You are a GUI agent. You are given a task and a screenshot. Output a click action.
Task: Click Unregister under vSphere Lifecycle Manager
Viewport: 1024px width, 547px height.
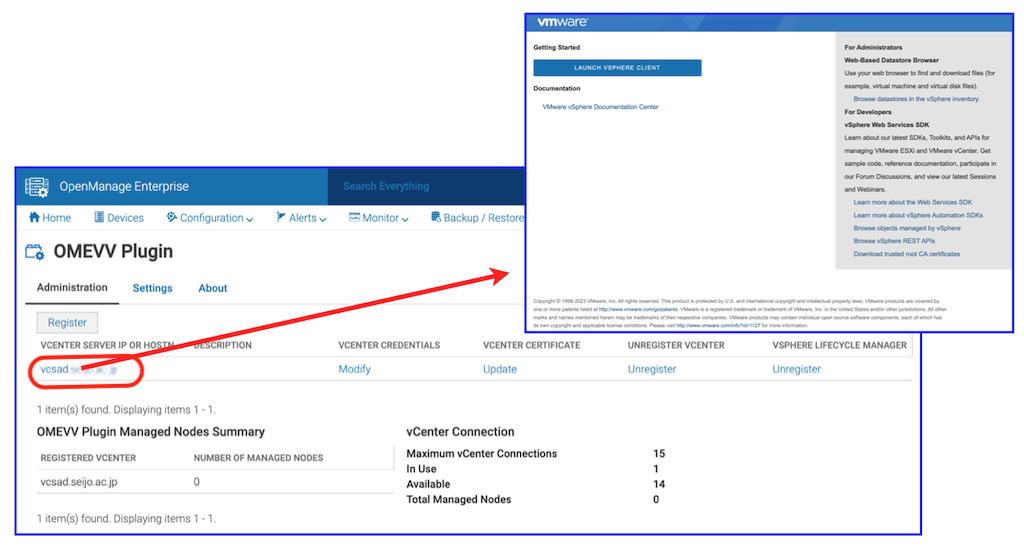[x=796, y=369]
